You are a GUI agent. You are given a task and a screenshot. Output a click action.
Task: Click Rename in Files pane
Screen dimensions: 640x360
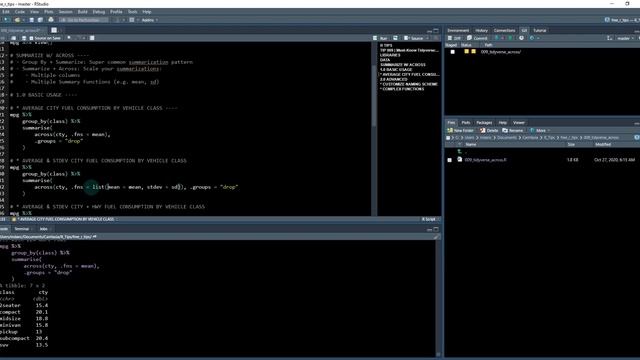coord(513,130)
